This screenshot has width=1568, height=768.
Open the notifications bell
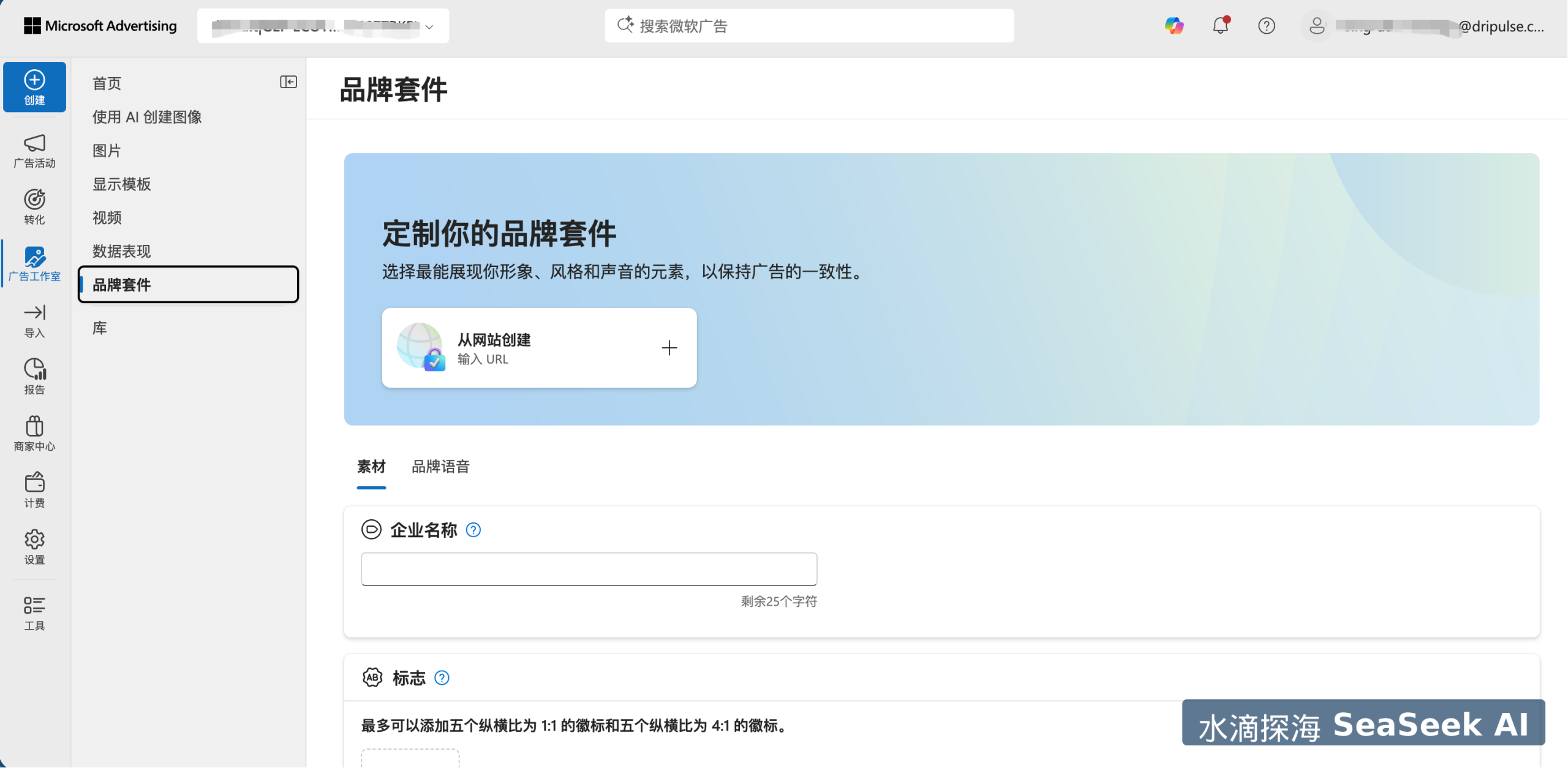tap(1220, 26)
